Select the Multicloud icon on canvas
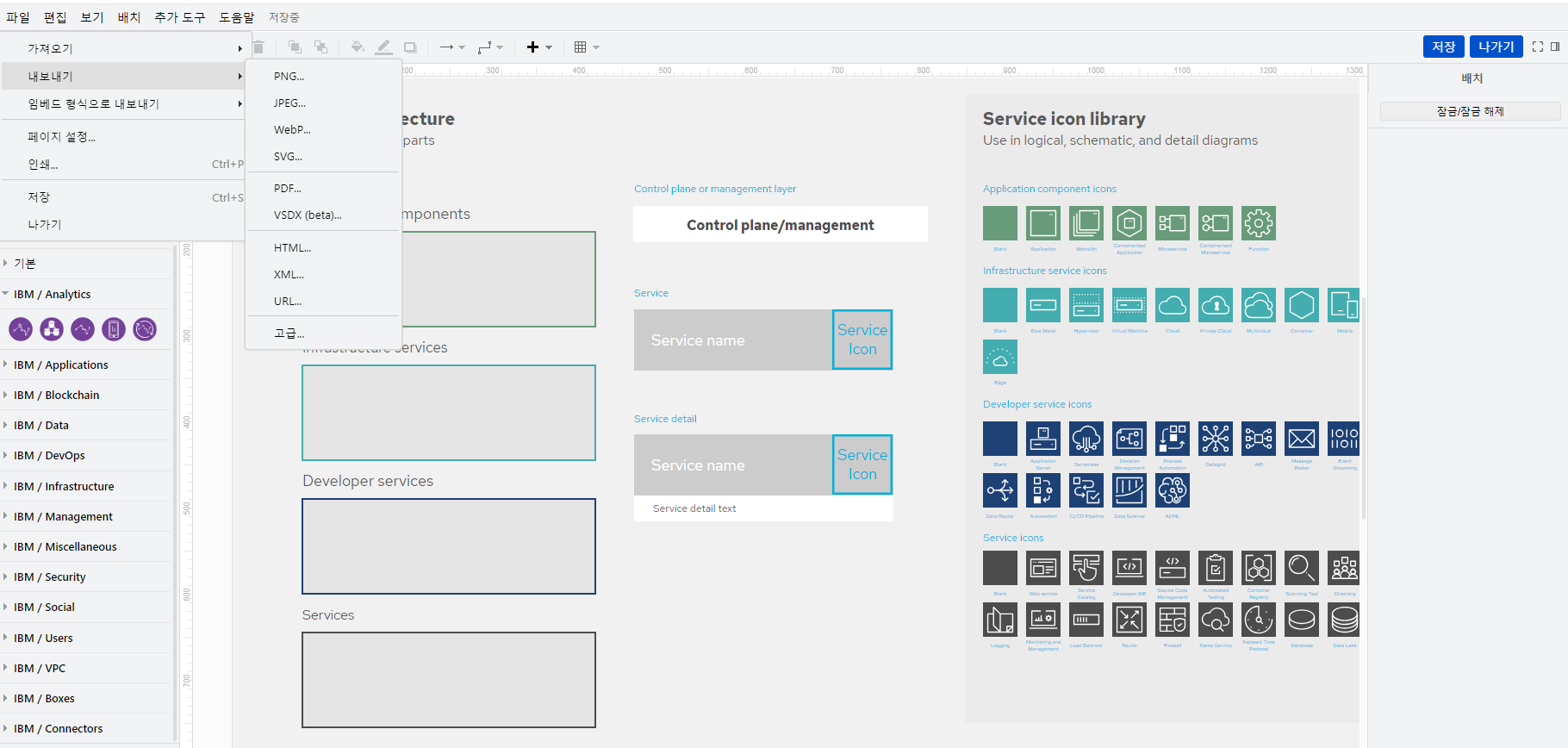 (1259, 305)
